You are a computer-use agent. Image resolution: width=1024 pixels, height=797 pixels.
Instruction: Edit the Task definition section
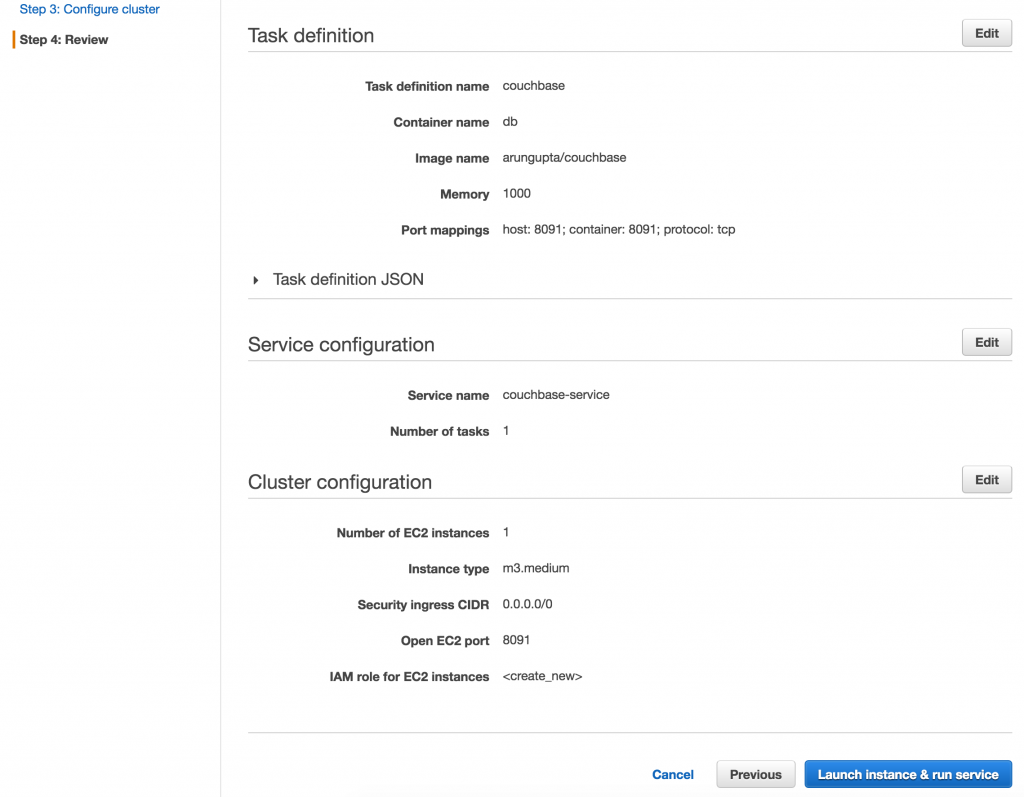[986, 33]
